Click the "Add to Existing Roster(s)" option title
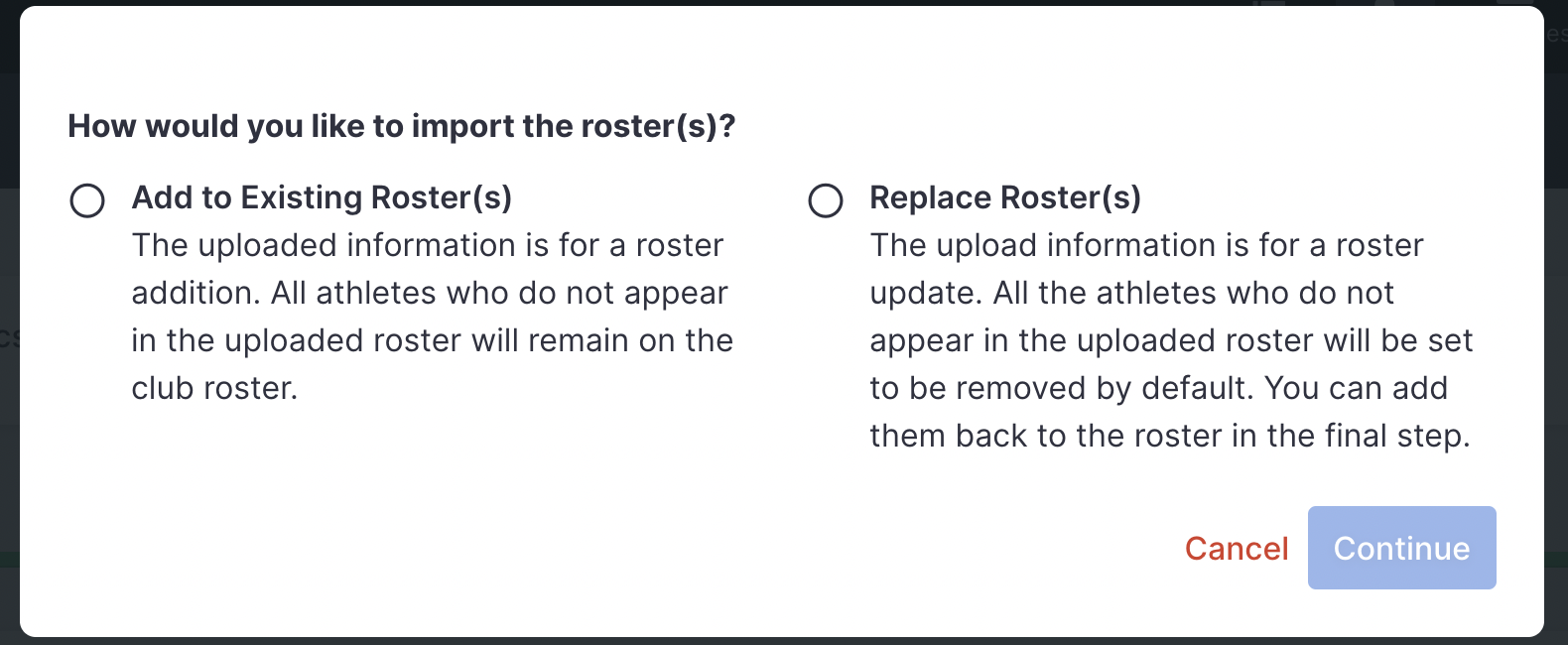The width and height of the screenshot is (1568, 645). coord(322,197)
